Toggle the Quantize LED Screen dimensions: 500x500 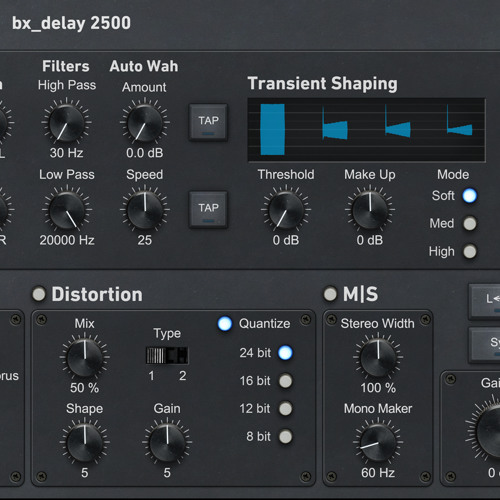pyautogui.click(x=225, y=324)
